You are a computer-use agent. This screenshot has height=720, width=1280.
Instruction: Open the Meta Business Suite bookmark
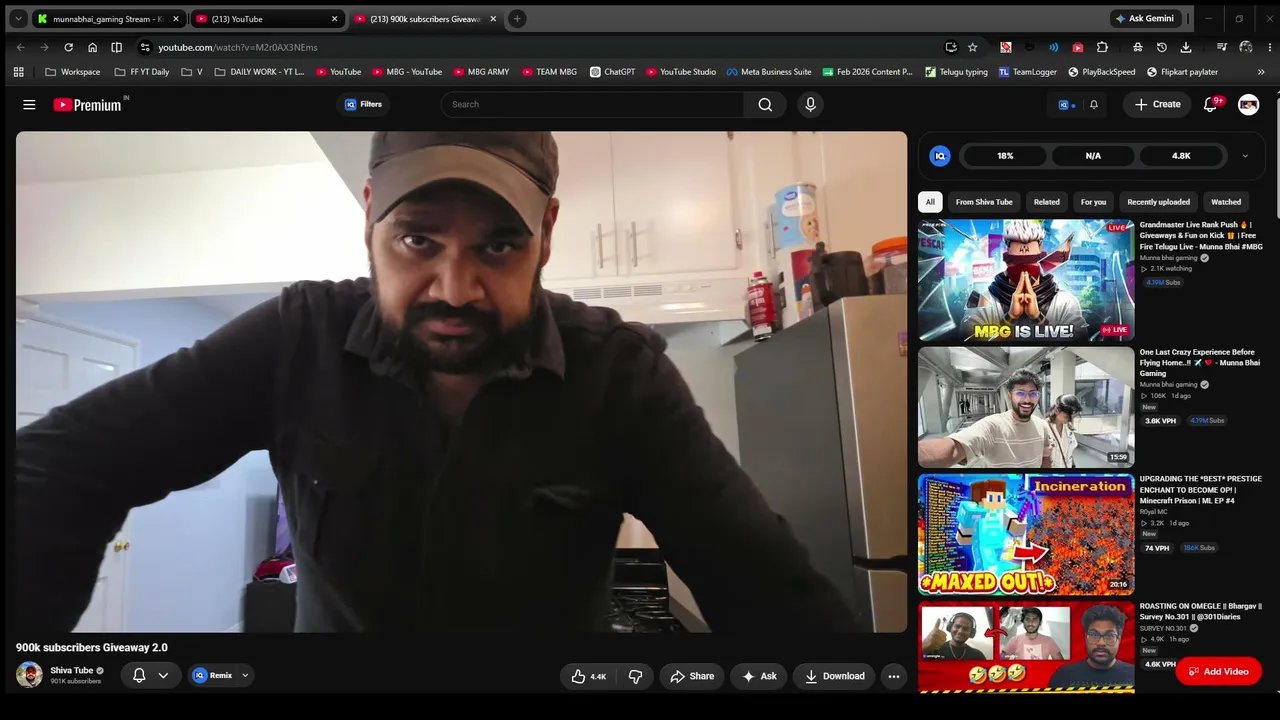(769, 72)
